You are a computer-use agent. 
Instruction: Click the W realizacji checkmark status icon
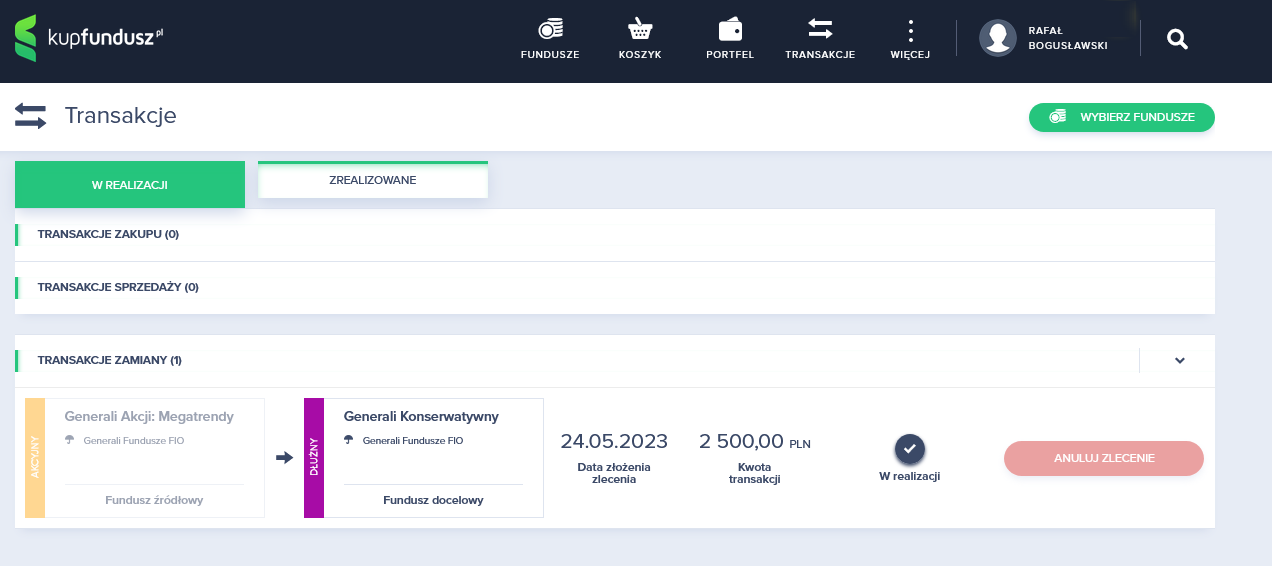pyautogui.click(x=910, y=449)
